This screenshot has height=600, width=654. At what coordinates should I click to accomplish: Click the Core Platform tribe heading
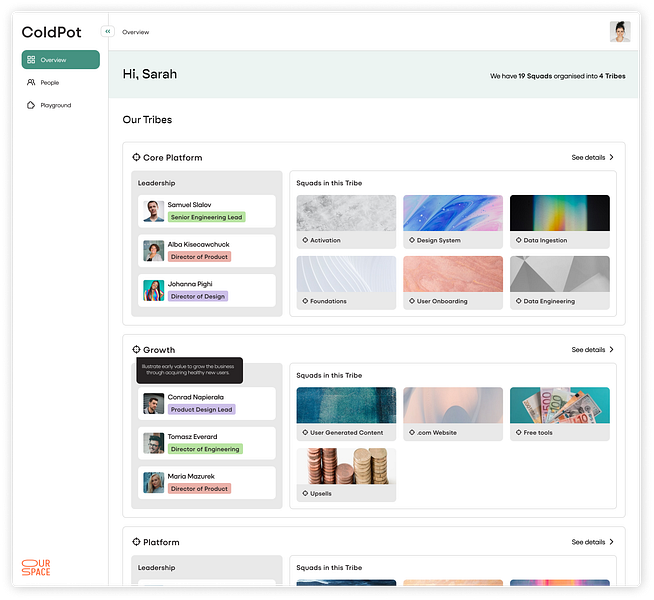tap(173, 158)
